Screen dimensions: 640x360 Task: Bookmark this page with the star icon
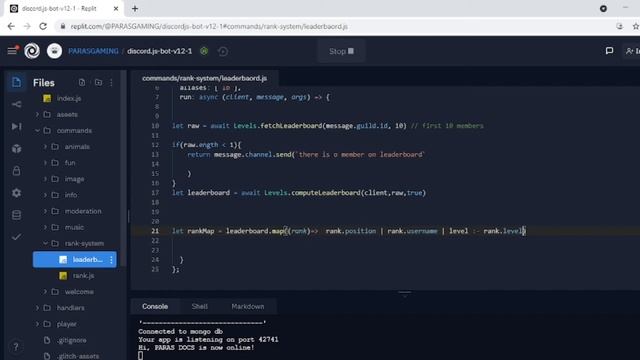pos(636,27)
